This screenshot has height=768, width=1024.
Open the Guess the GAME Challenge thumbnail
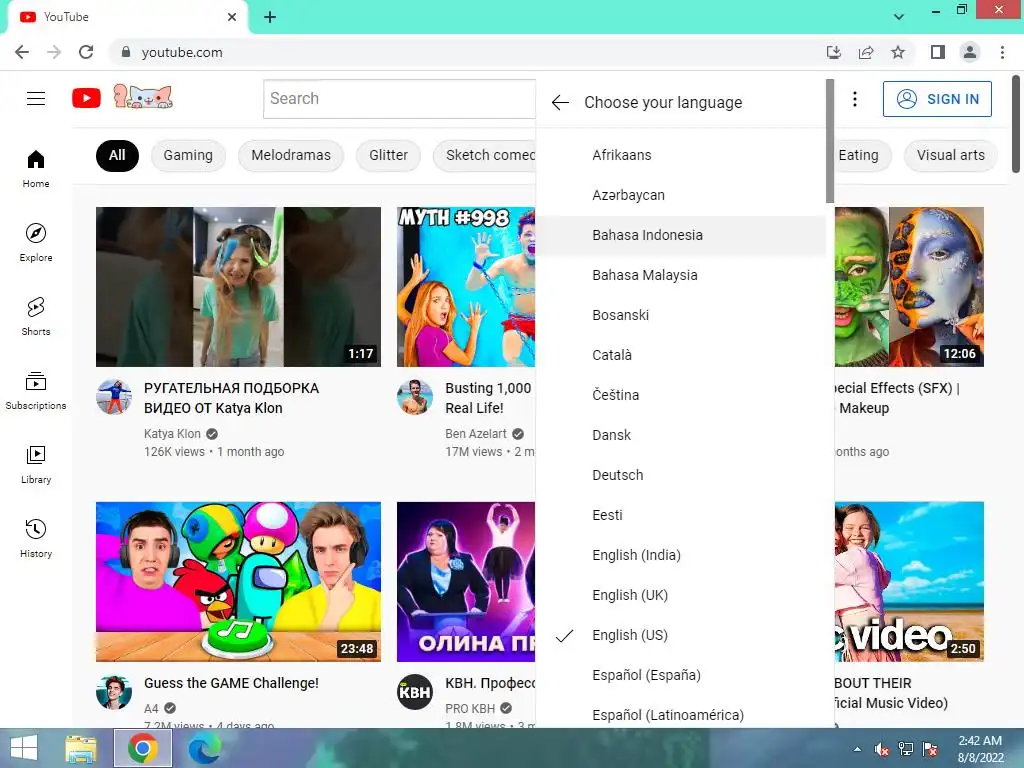point(238,582)
